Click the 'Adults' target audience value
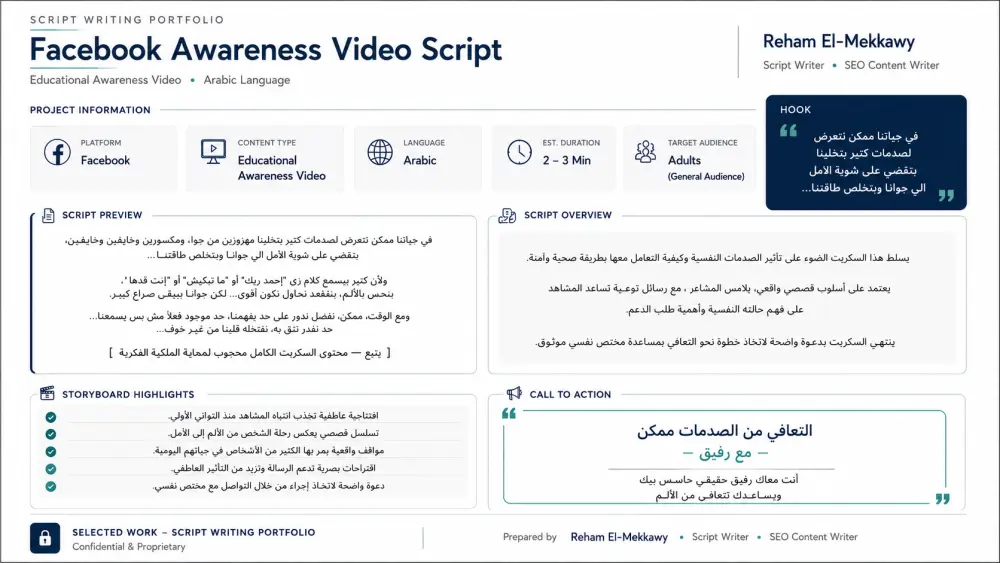 click(x=684, y=160)
